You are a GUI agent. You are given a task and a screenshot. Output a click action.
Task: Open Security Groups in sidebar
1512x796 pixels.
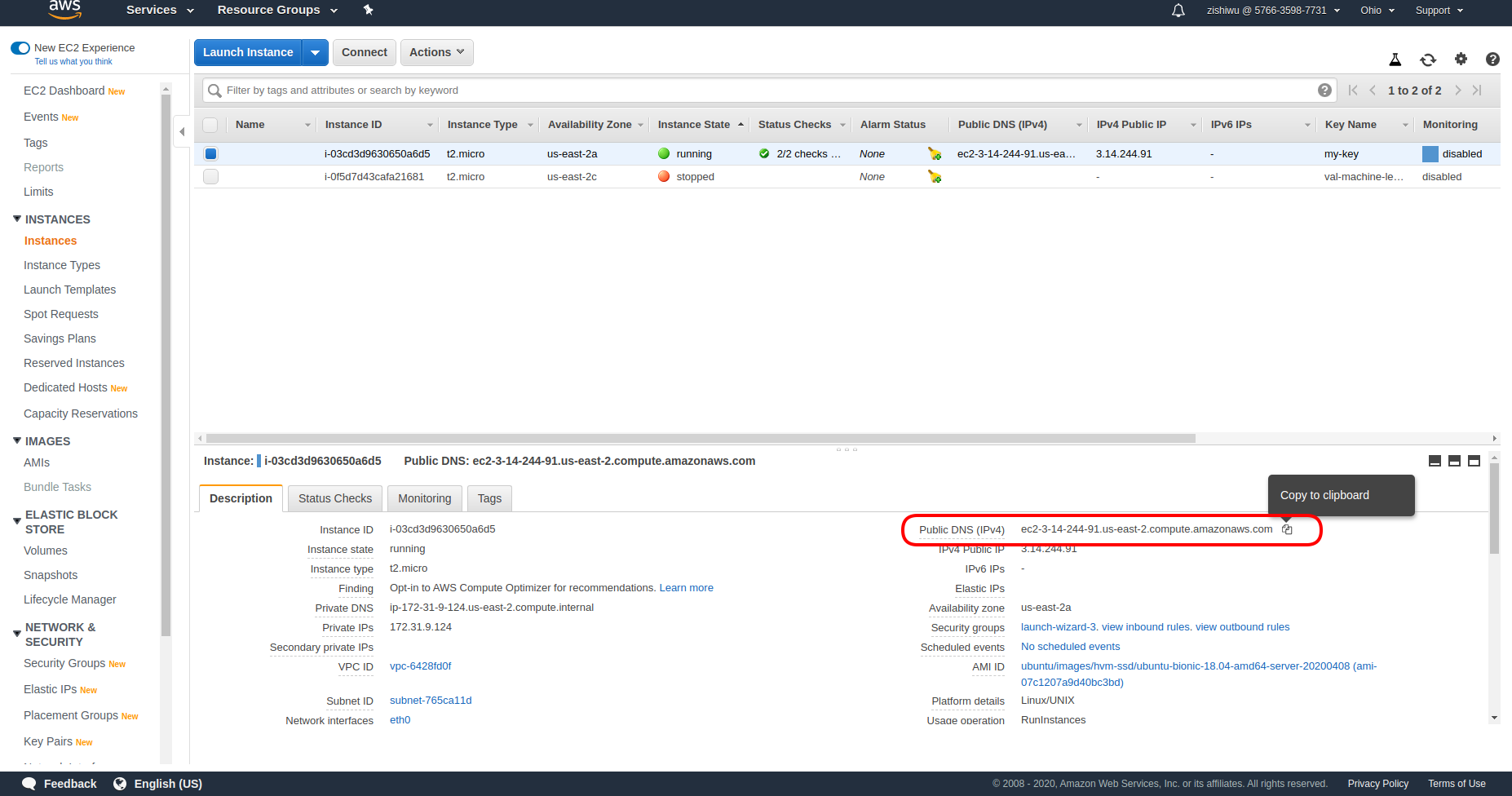click(x=64, y=663)
